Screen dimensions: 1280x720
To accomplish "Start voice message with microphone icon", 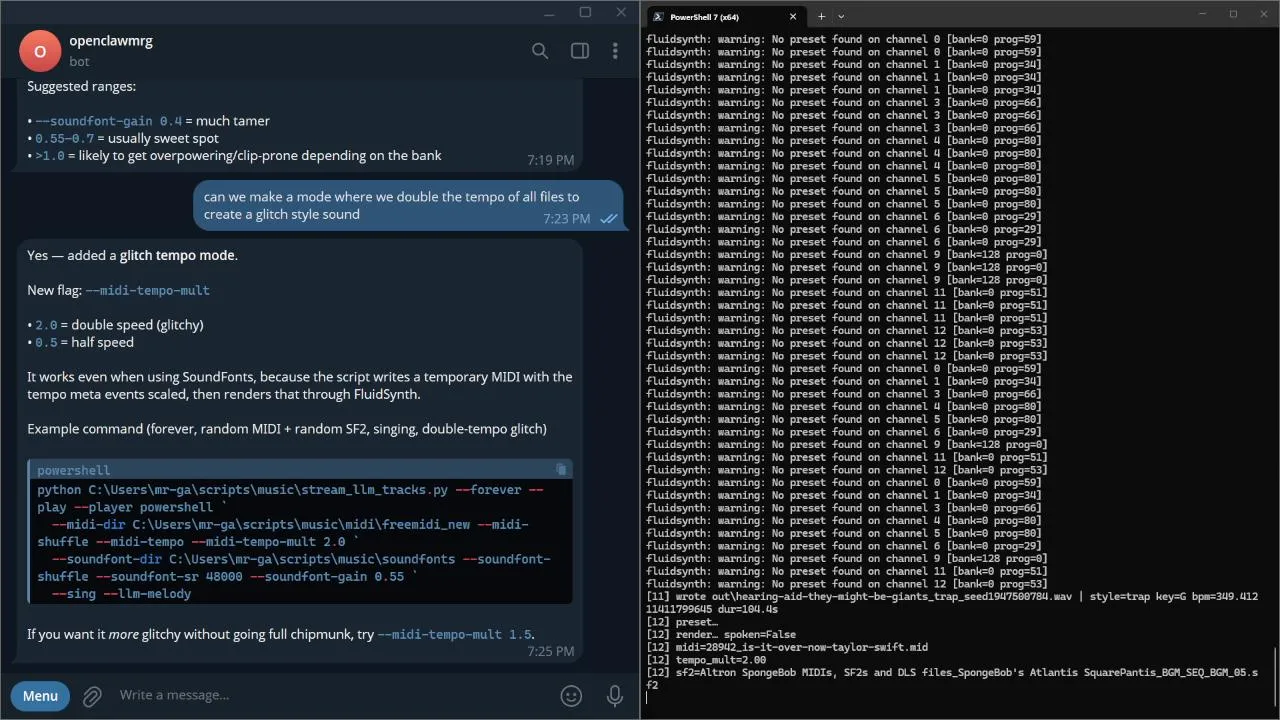I will click(x=615, y=695).
